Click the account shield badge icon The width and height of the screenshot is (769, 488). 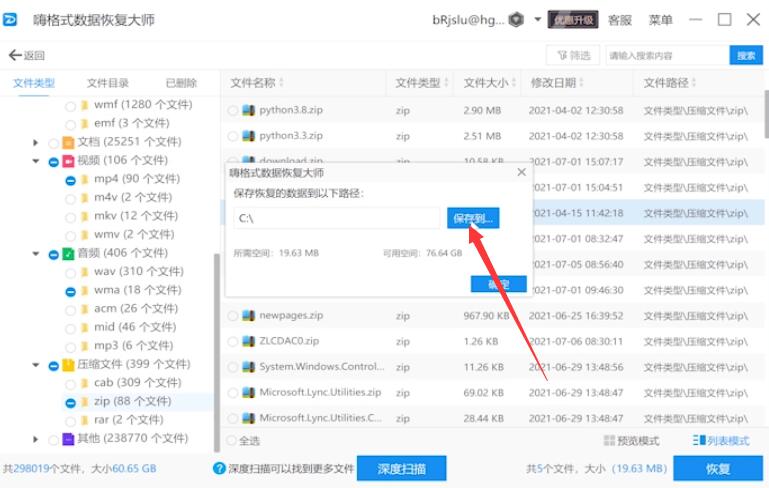(x=516, y=20)
